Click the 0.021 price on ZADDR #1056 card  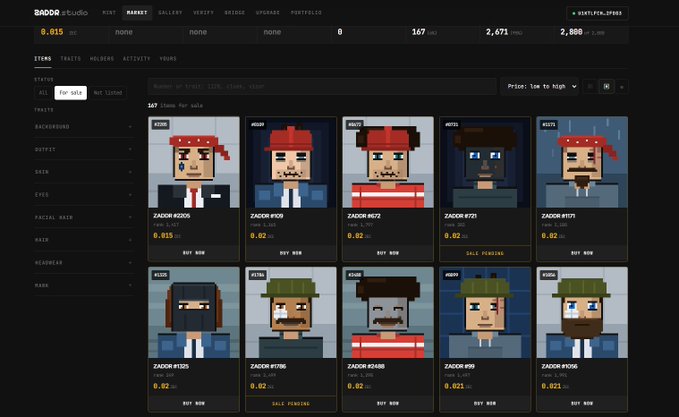coord(551,386)
